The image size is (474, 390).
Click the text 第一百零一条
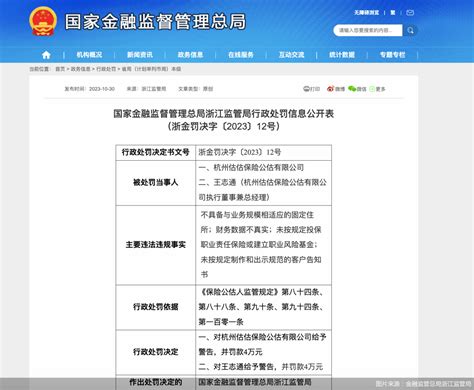(221, 322)
